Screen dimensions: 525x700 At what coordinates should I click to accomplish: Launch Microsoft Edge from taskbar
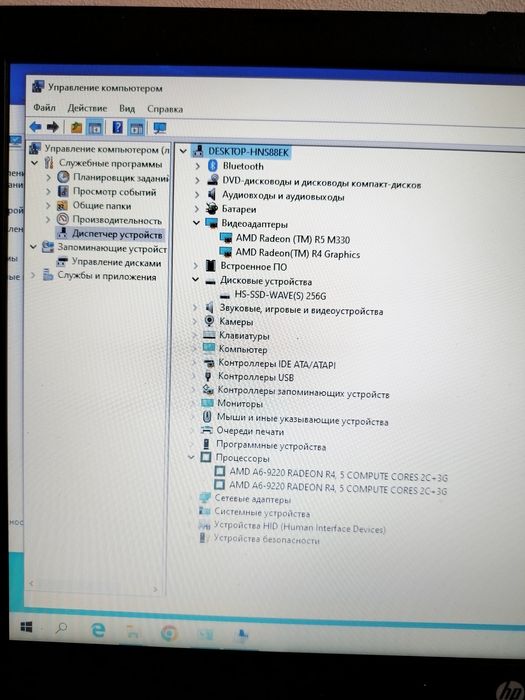98,630
